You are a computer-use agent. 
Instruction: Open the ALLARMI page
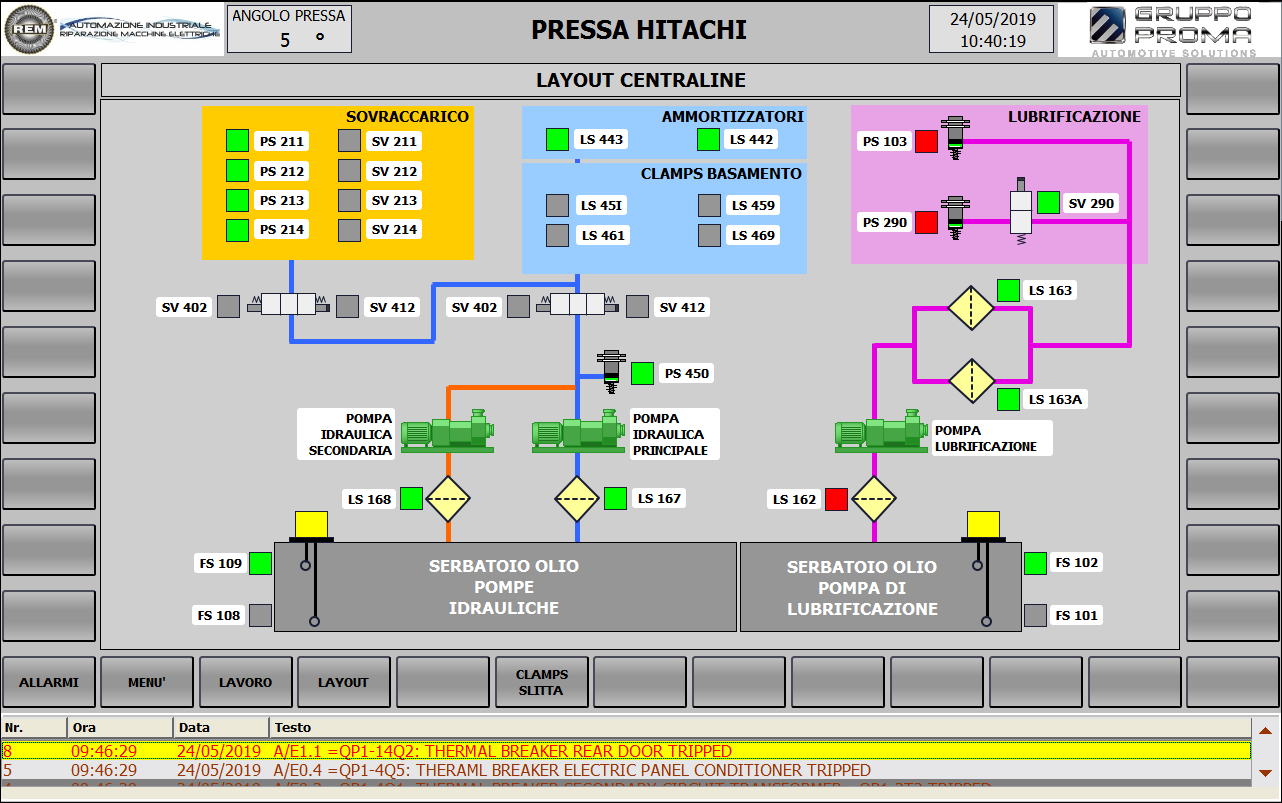coord(49,682)
